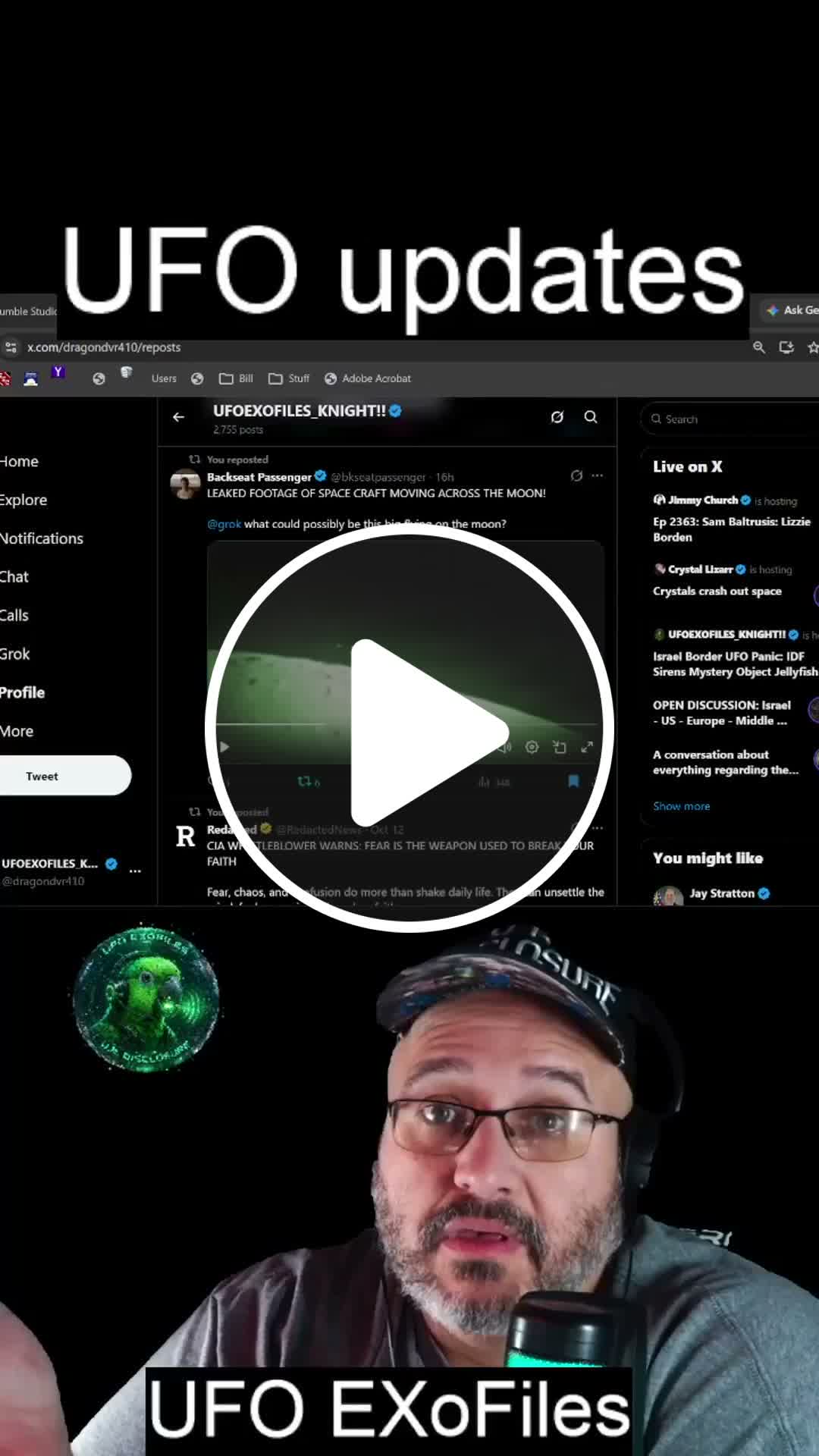819x1456 pixels.
Task: Open Explore in the X sidebar
Action: tap(23, 500)
